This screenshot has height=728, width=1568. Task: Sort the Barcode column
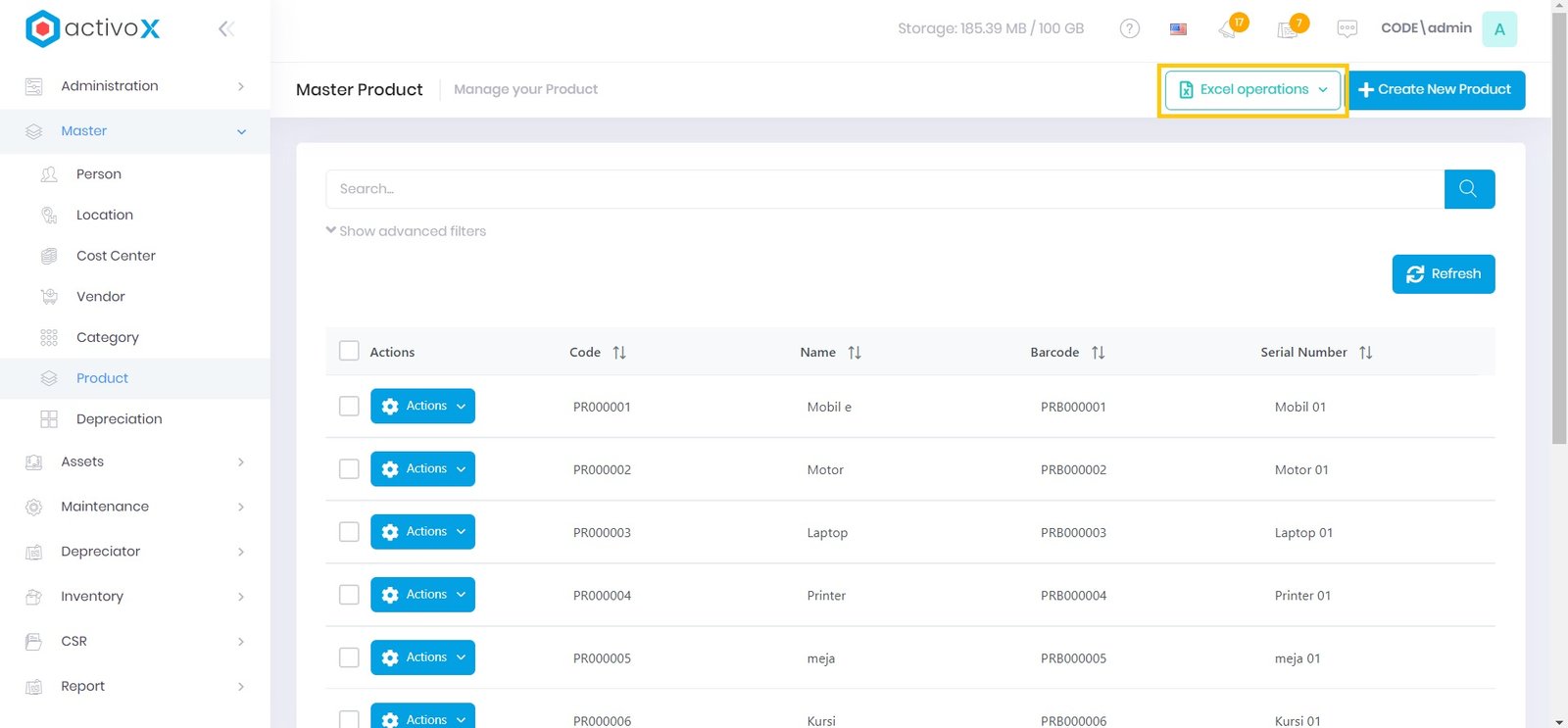[x=1098, y=353]
